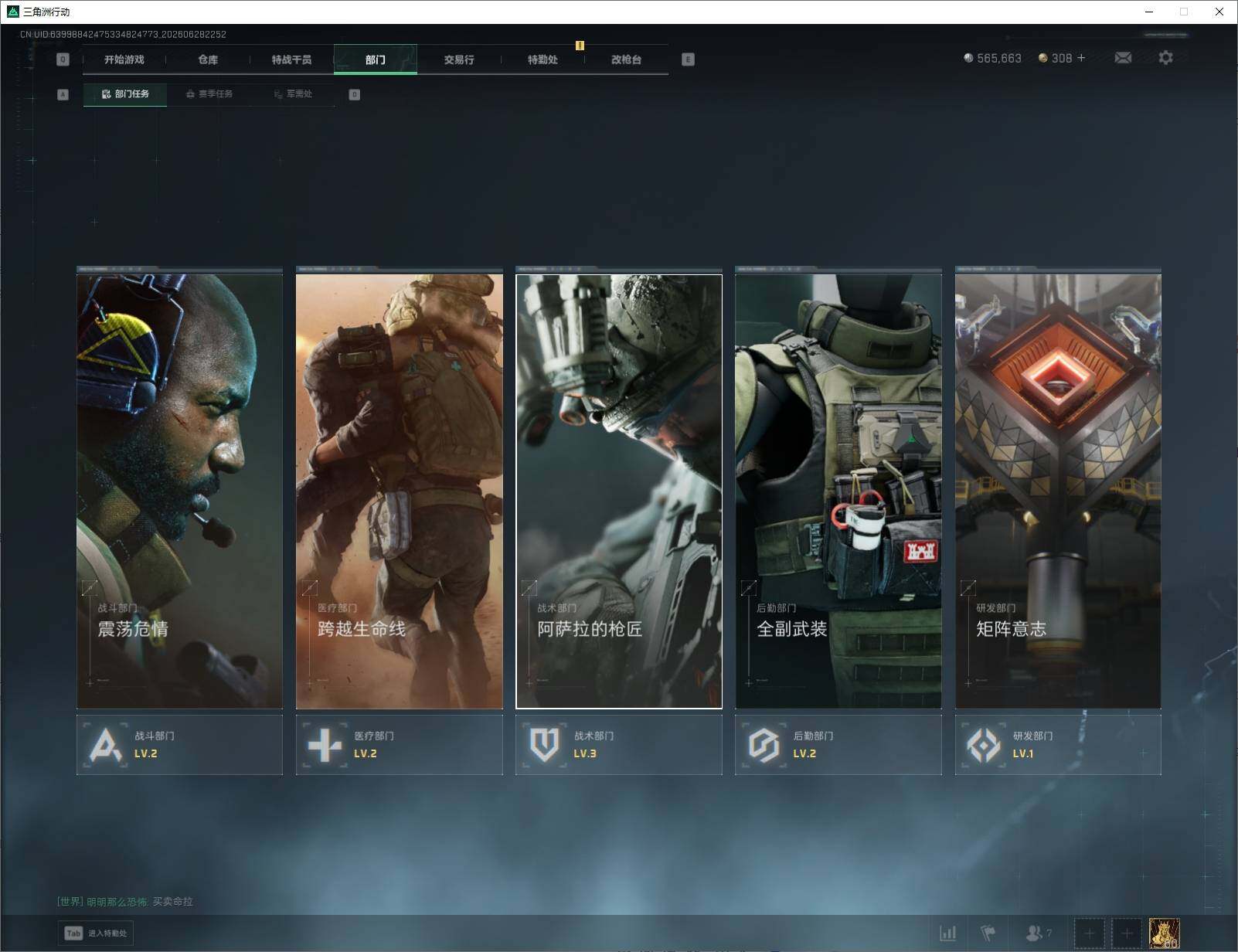This screenshot has height=952, width=1238.
Task: Click the 565,663 silver currency coin
Action: [968, 58]
